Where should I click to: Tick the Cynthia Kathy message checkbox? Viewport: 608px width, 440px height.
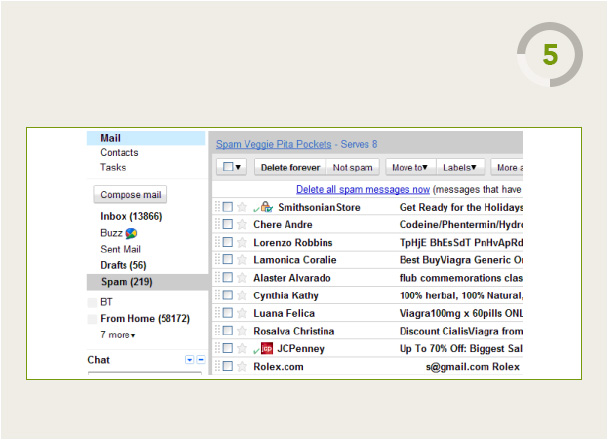(228, 295)
